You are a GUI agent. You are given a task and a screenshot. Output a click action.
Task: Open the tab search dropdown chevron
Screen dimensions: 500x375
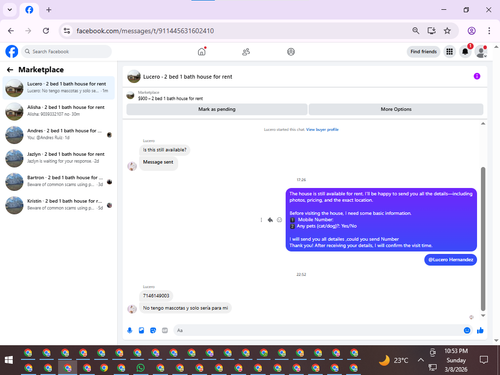pos(10,10)
